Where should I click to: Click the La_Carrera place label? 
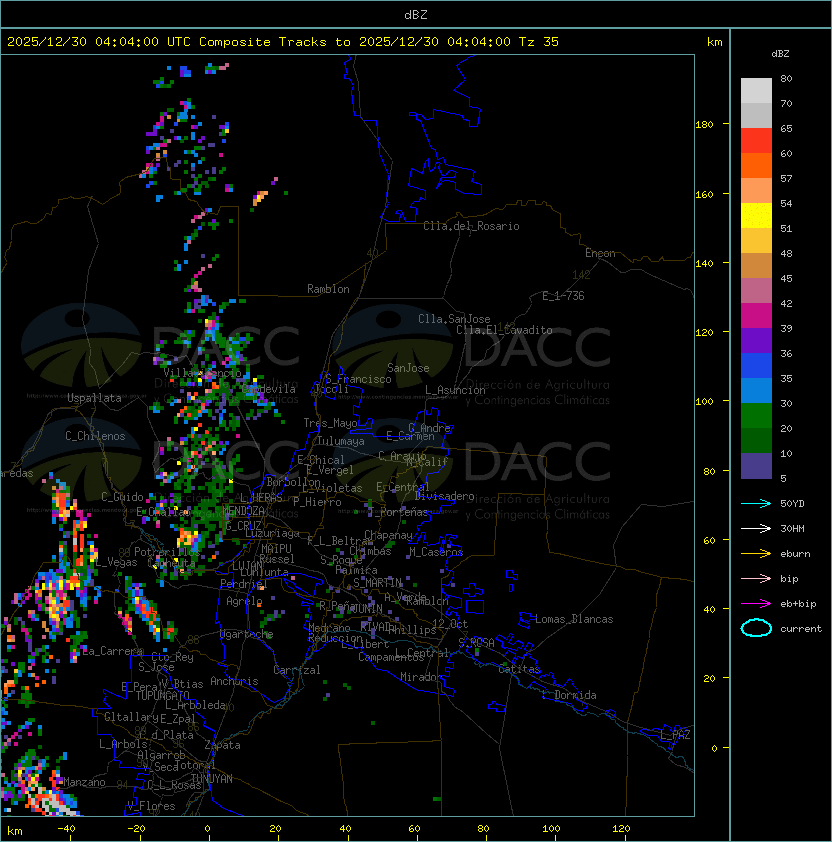click(x=112, y=651)
